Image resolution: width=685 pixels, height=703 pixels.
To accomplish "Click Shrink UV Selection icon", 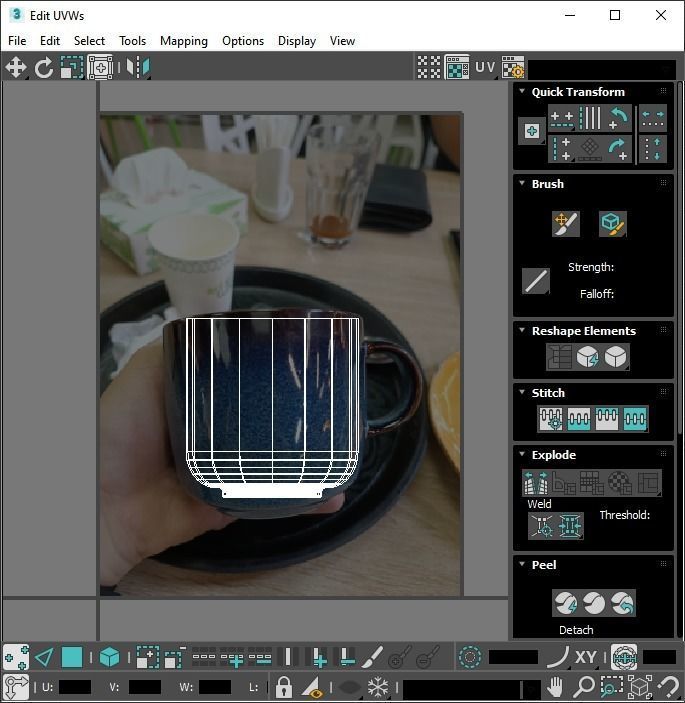I will point(175,657).
